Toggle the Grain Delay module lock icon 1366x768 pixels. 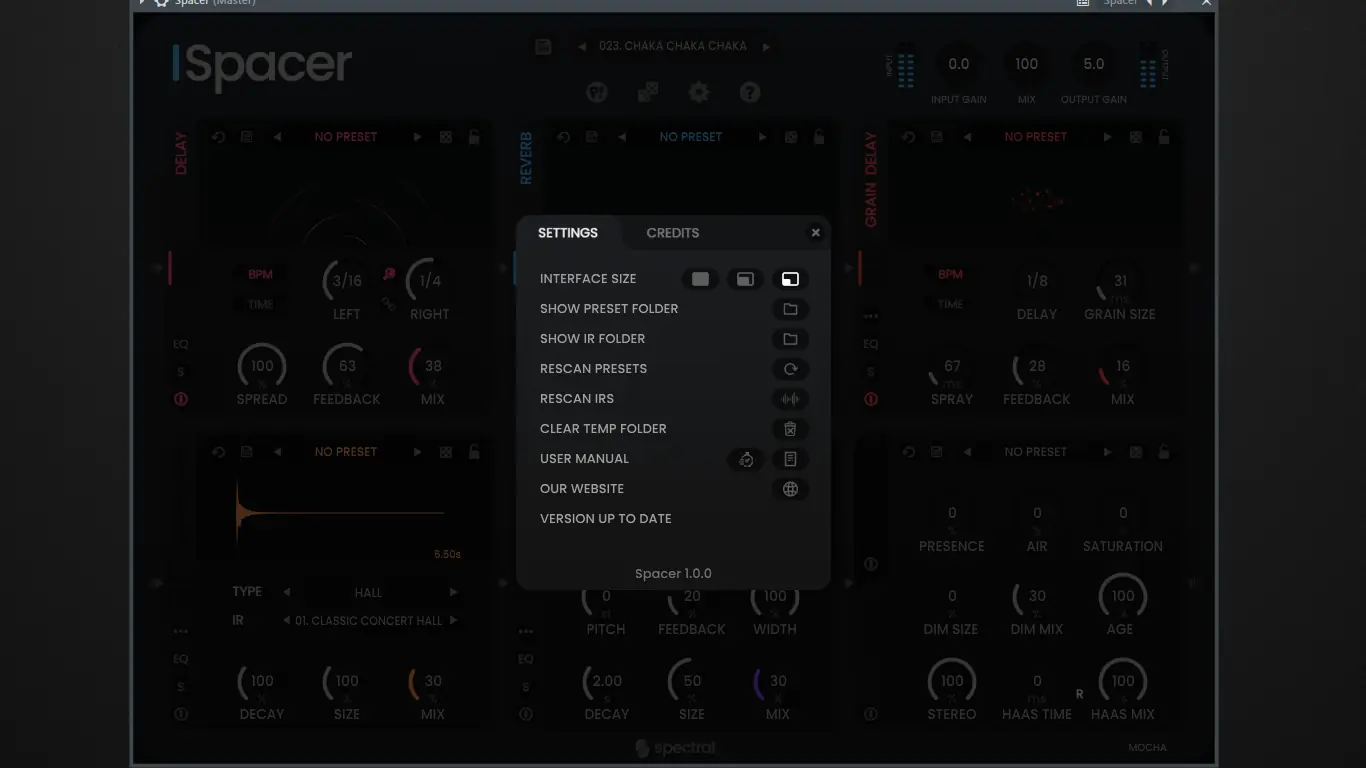click(1164, 137)
